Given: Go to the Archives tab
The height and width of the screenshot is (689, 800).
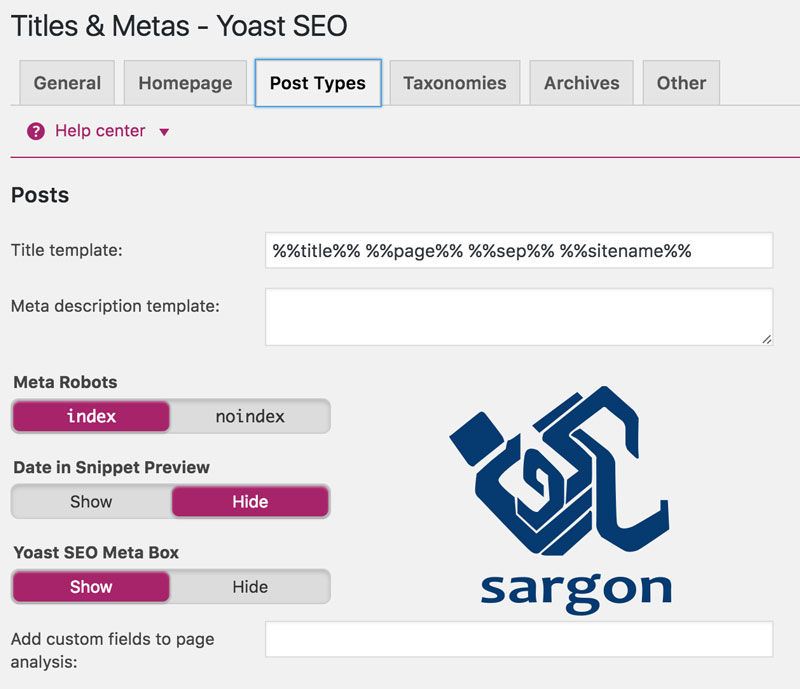Looking at the screenshot, I should coord(582,83).
